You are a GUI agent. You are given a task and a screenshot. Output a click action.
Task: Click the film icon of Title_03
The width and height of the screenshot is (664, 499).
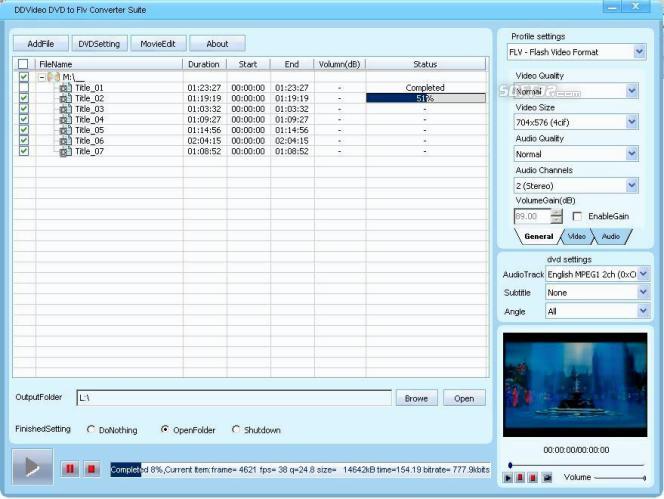[x=65, y=109]
